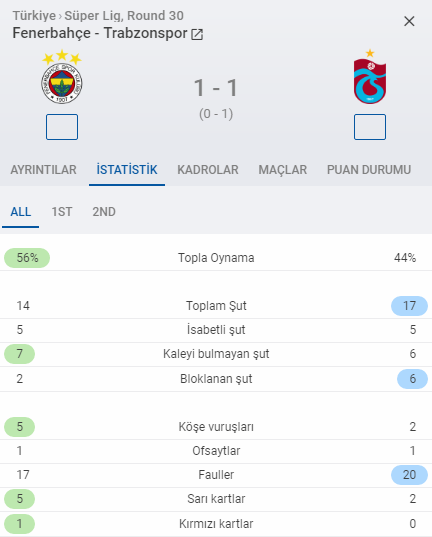The image size is (432, 537).
Task: Click the Toplam Şut statistic row
Action: click(216, 306)
